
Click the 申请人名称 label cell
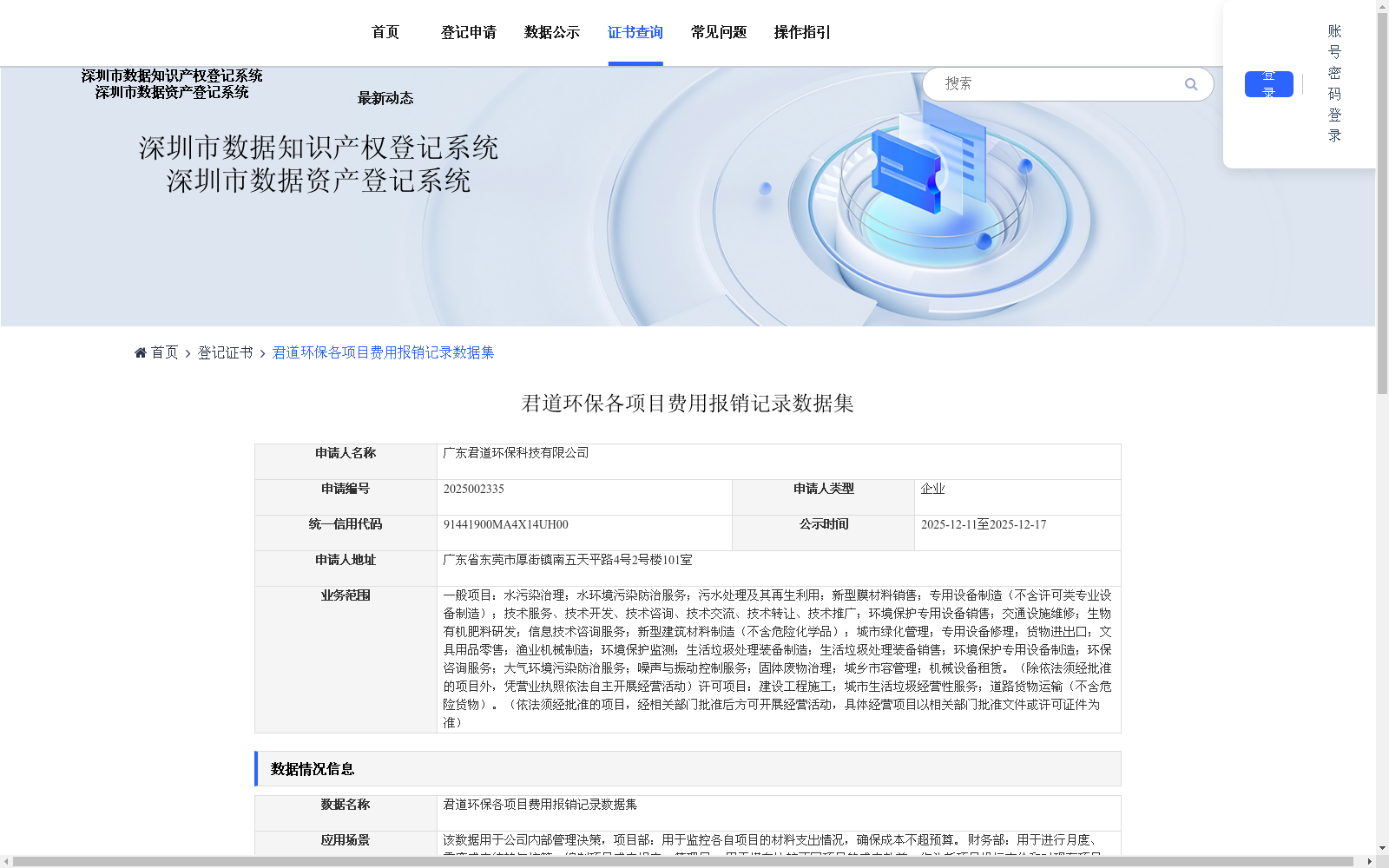click(346, 462)
